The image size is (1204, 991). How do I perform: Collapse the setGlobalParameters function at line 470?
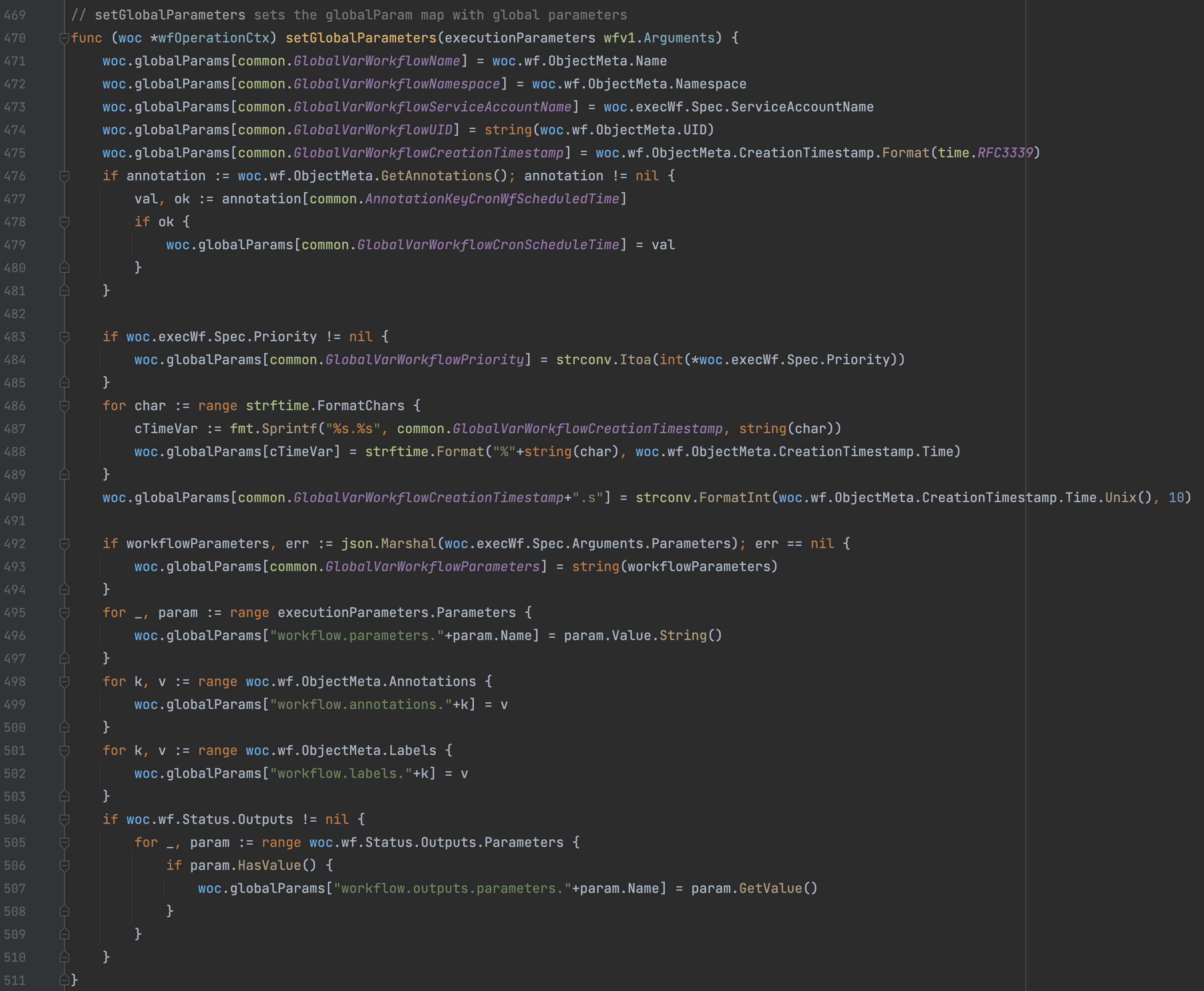click(65, 38)
